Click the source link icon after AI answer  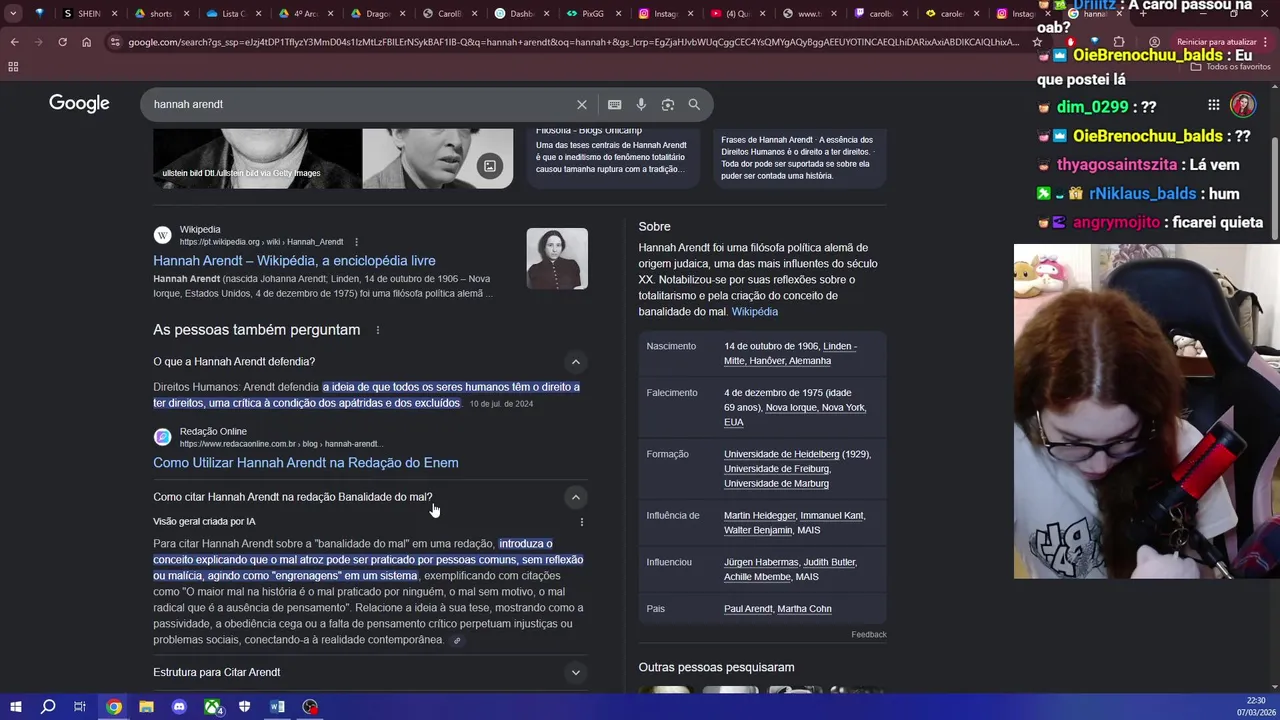point(457,641)
